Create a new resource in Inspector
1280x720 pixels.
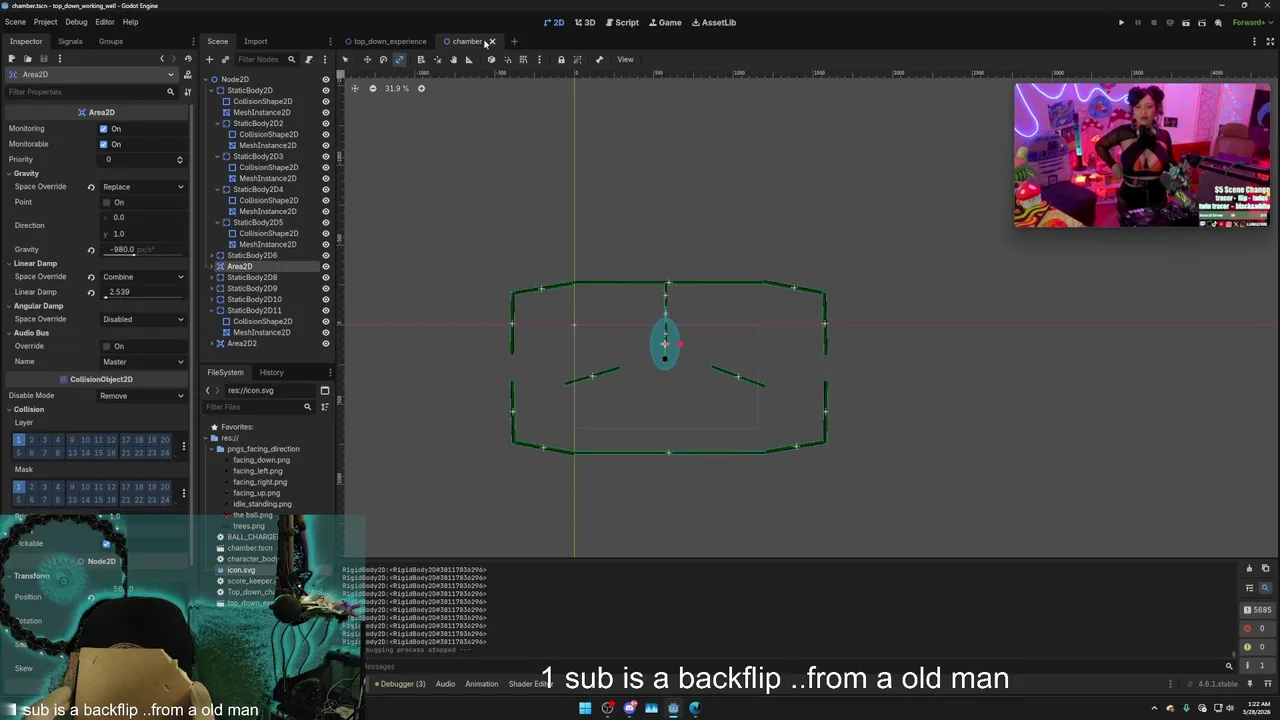(x=12, y=59)
